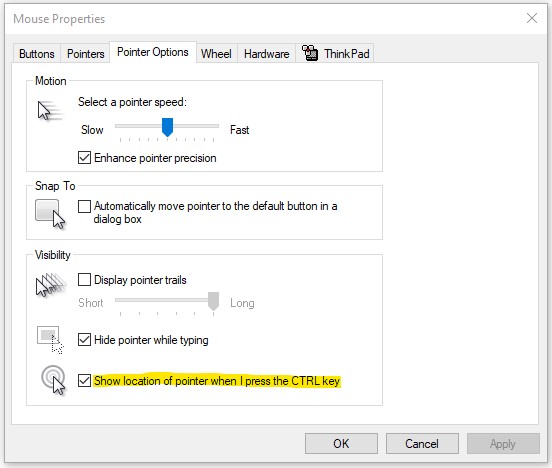552x468 pixels.
Task: Click the CTRL key pointer location icon
Action: (x=53, y=380)
